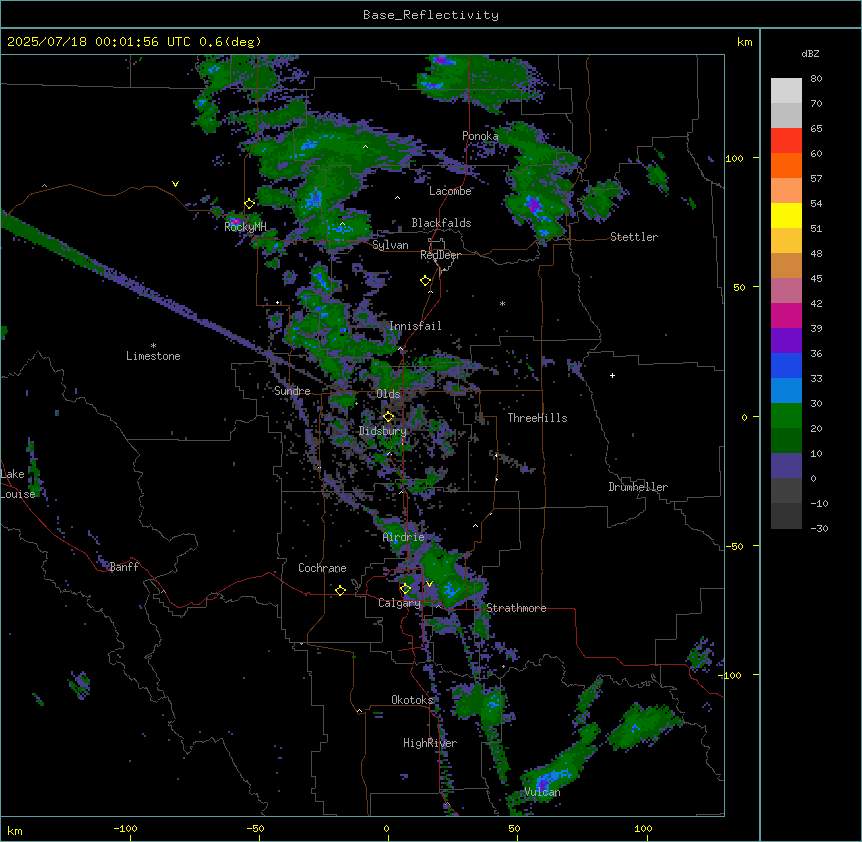Click the -30 value on dBZ legend
Image resolution: width=862 pixels, height=842 pixels.
click(x=819, y=528)
